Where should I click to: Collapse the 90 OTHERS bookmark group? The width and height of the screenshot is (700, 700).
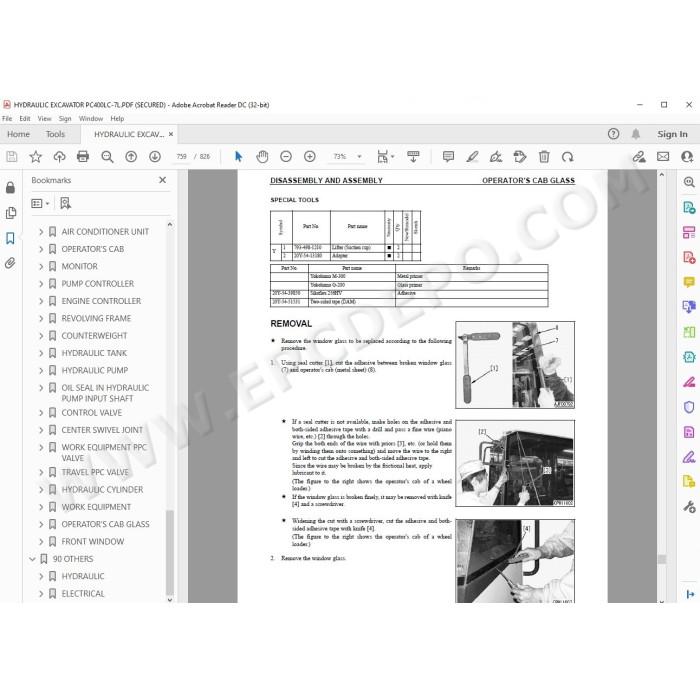[x=32, y=559]
